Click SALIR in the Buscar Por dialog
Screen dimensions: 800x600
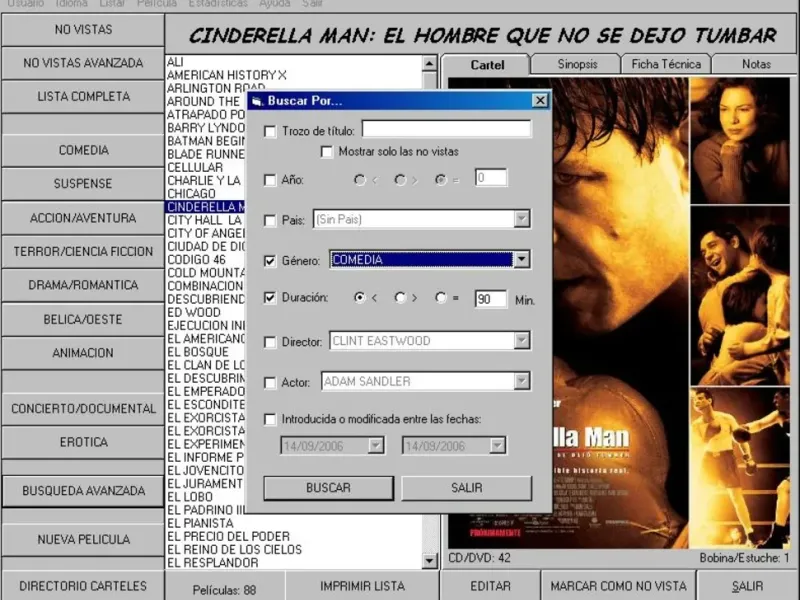click(466, 488)
